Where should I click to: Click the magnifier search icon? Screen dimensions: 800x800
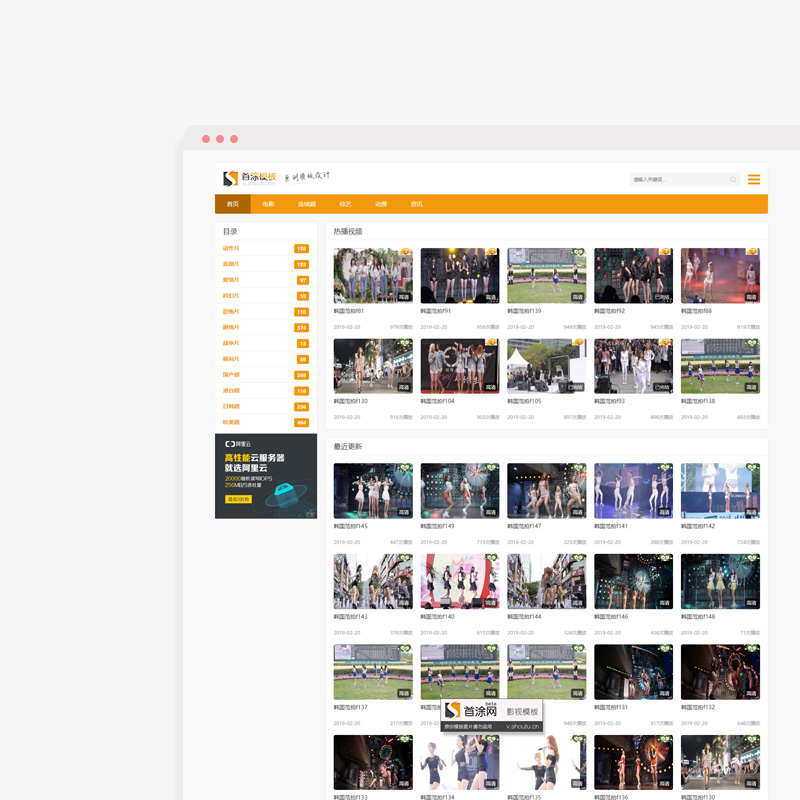click(x=733, y=180)
